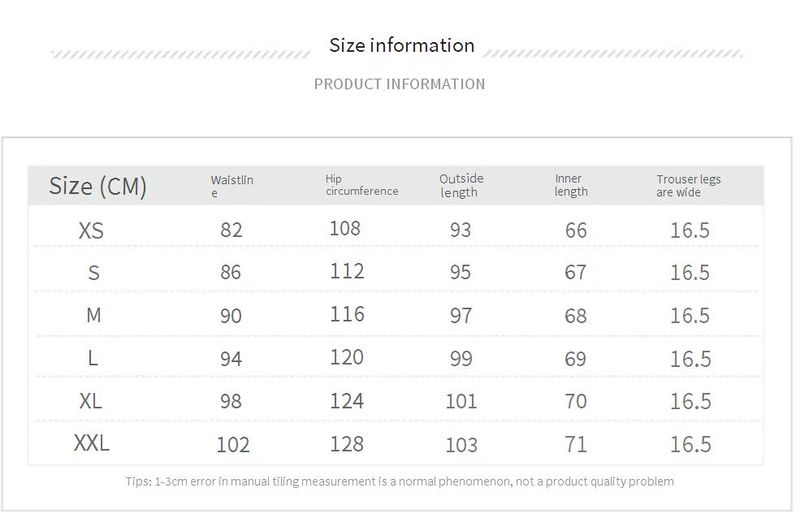Click the "Waistline" column header
800x513 pixels.
232,185
